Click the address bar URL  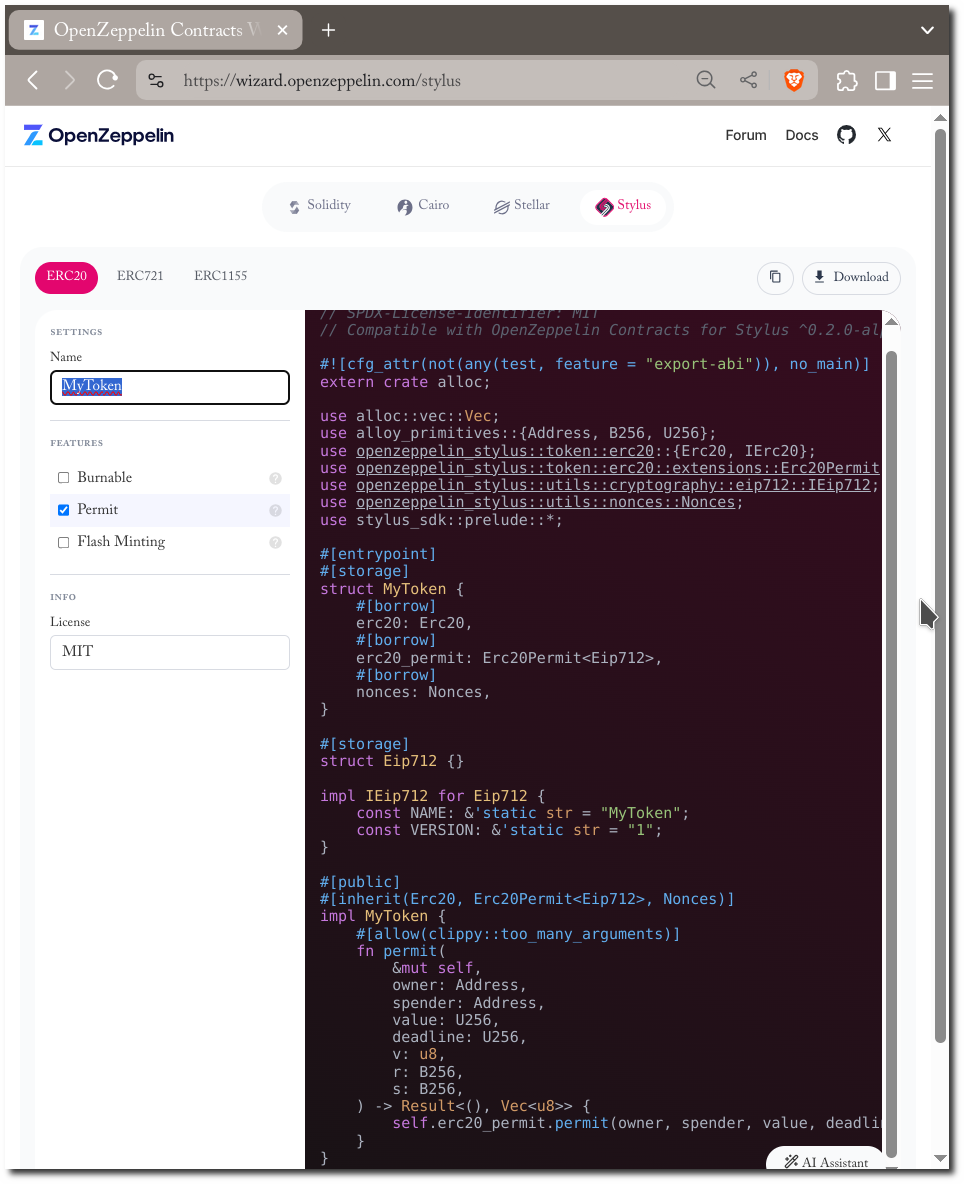pyautogui.click(x=322, y=80)
